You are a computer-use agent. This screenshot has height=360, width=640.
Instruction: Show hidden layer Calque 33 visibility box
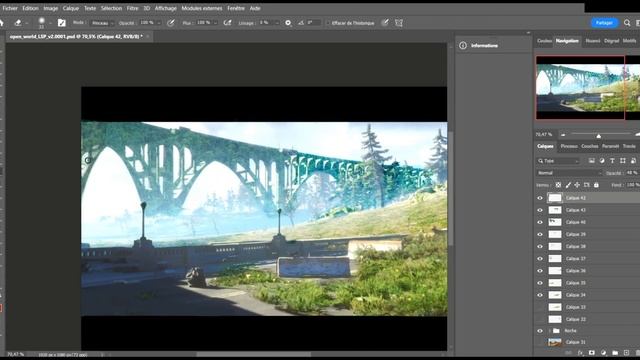[540, 307]
